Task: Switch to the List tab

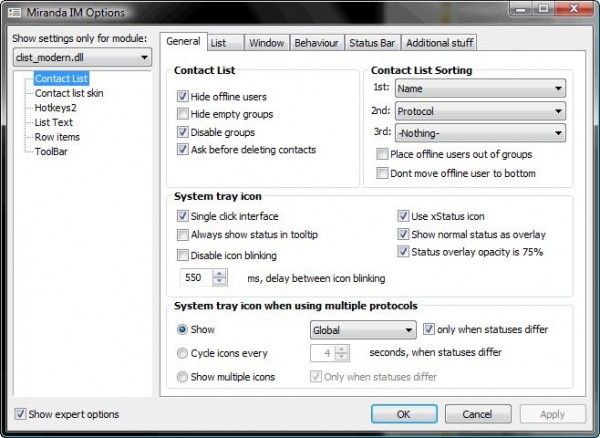Action: coord(225,43)
